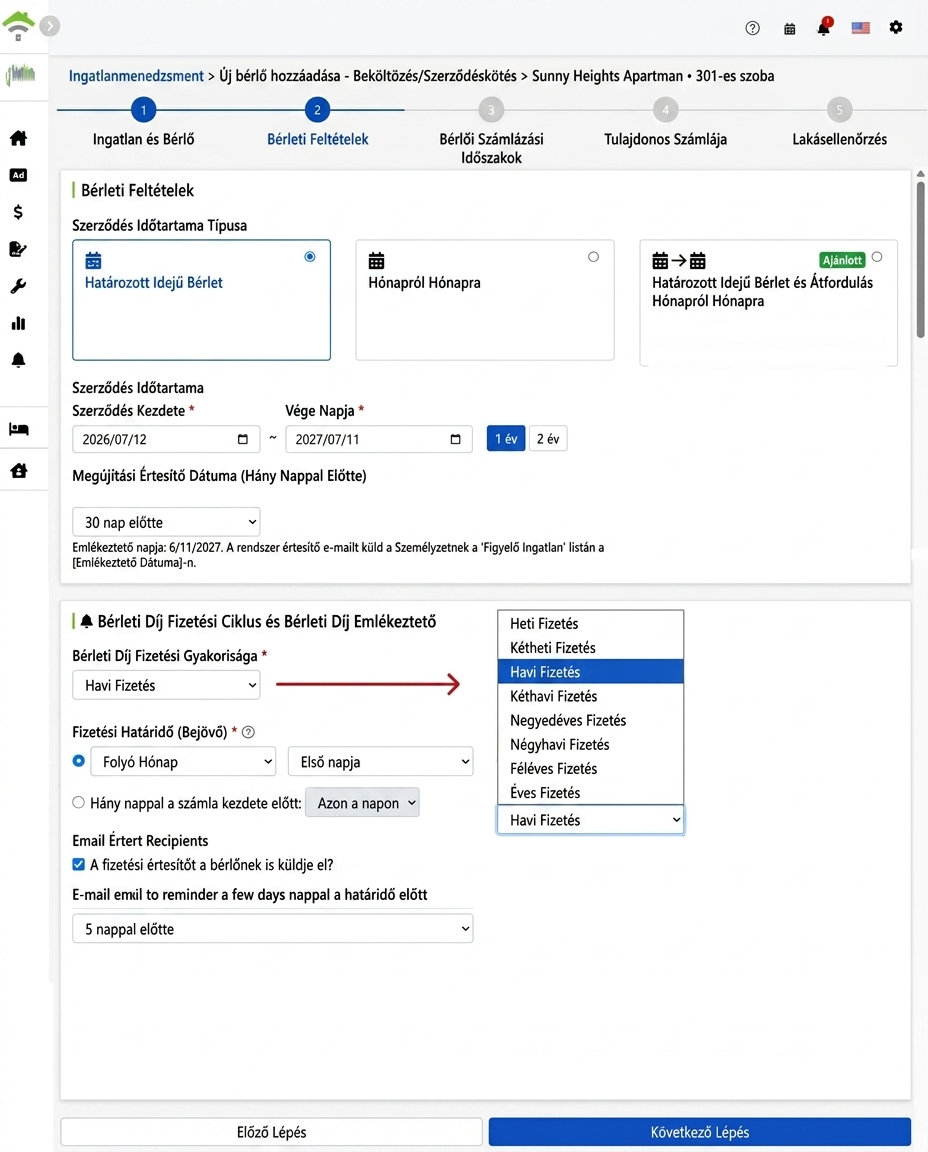Screen dimensions: 928x1152
Task: Select the Ajánlott Átfordulás radio button
Action: pos(877,257)
